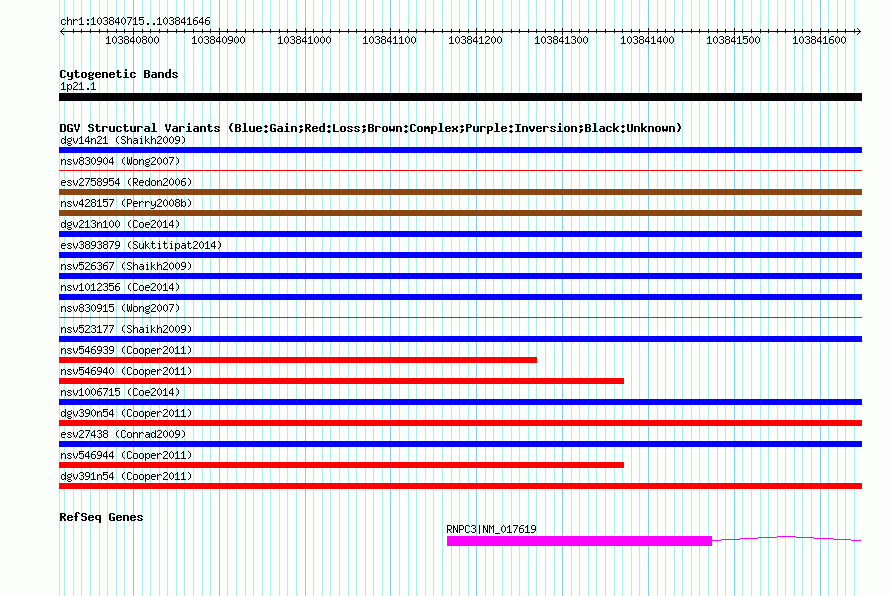Click the blue bar under dgv14n21
This screenshot has width=890, height=596.
[460, 150]
